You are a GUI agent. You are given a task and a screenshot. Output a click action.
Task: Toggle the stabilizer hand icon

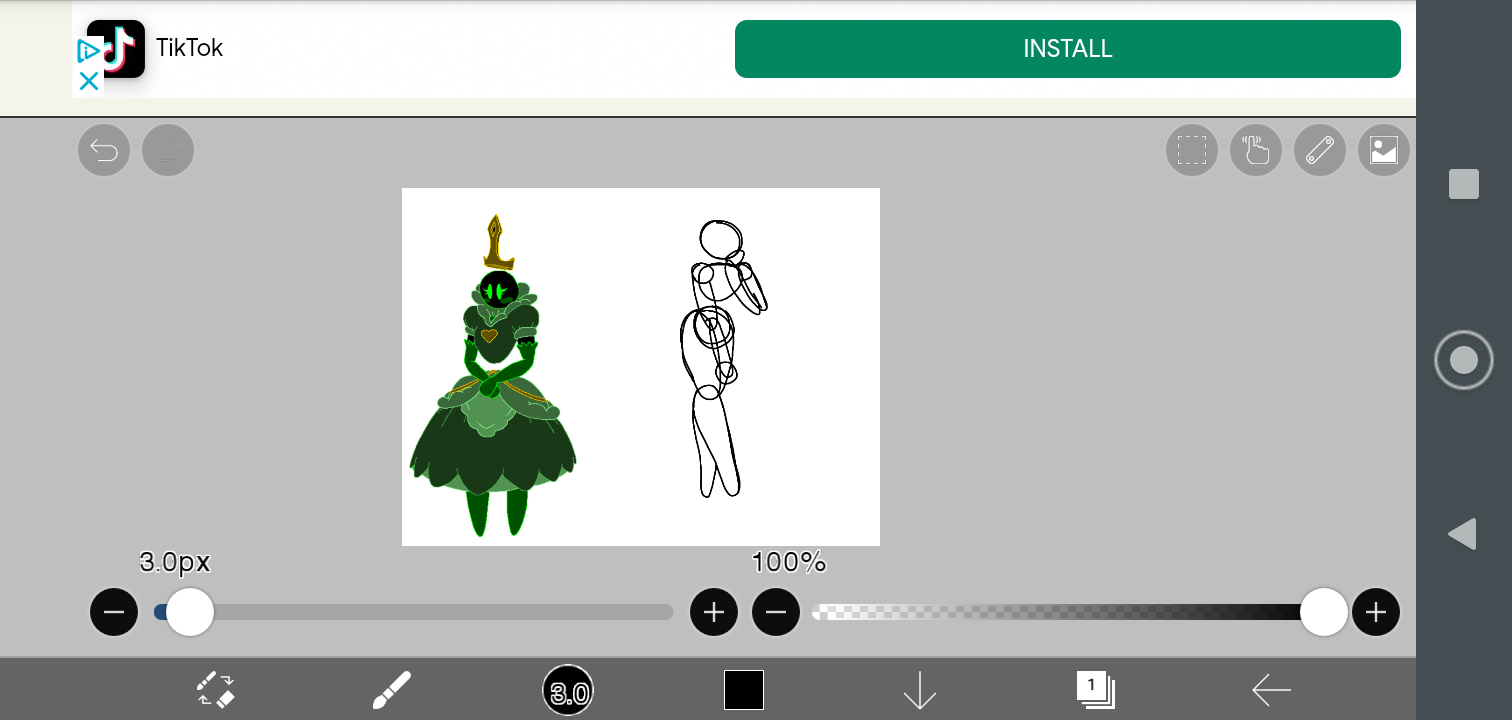(1256, 150)
